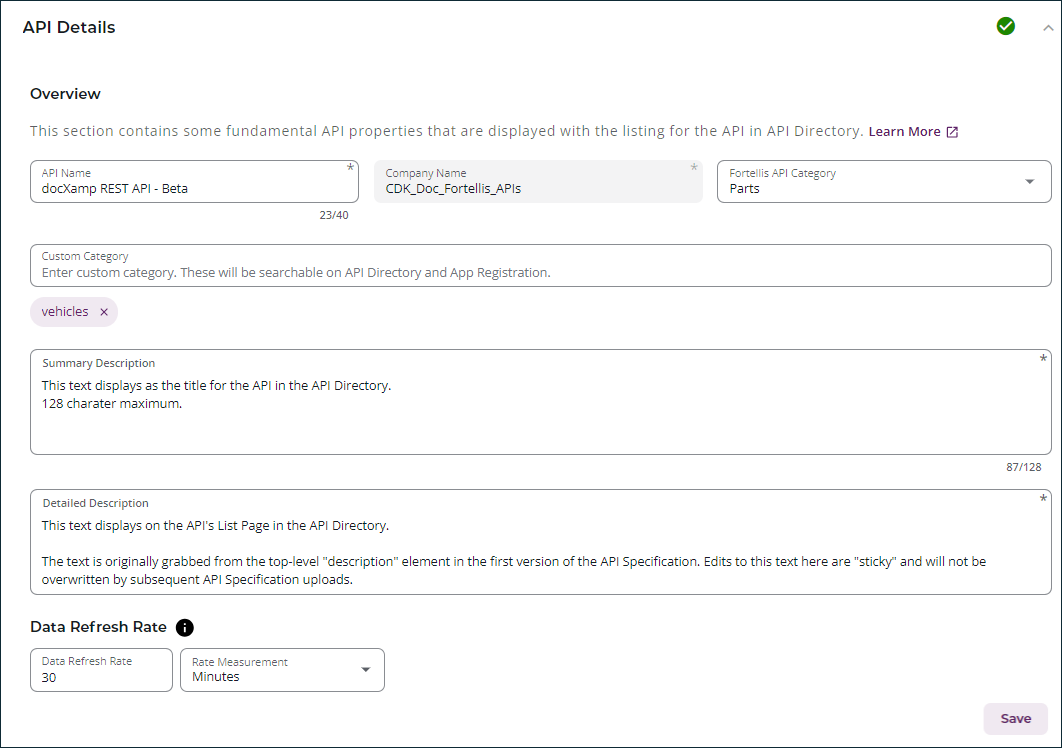Open the Rate Measurement dropdown
This screenshot has height=748, width=1062.
point(282,670)
